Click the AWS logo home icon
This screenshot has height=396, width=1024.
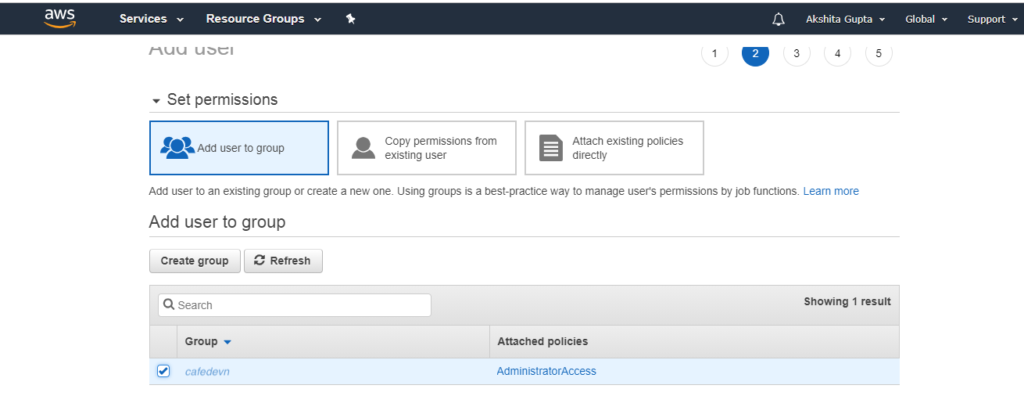pyautogui.click(x=60, y=18)
